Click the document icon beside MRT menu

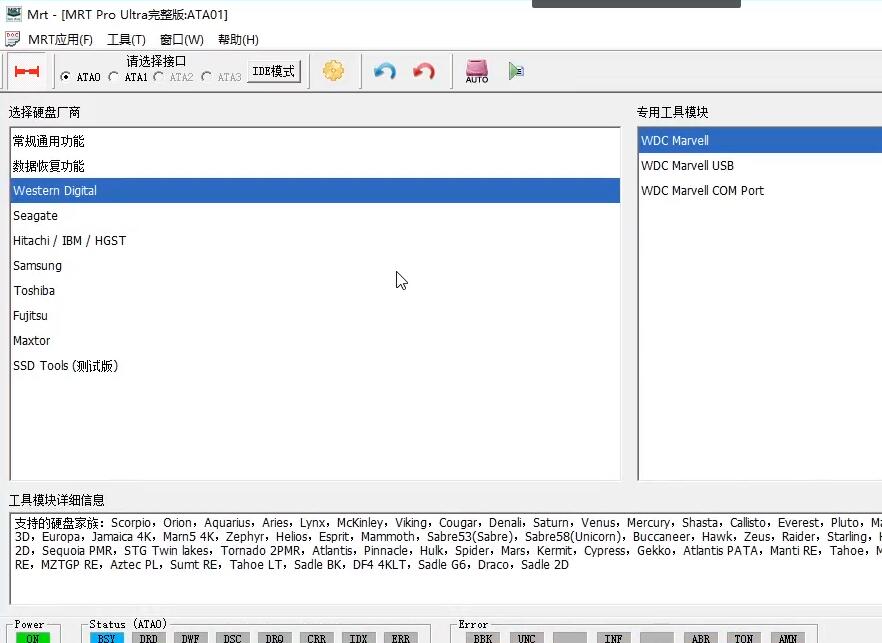[12, 39]
